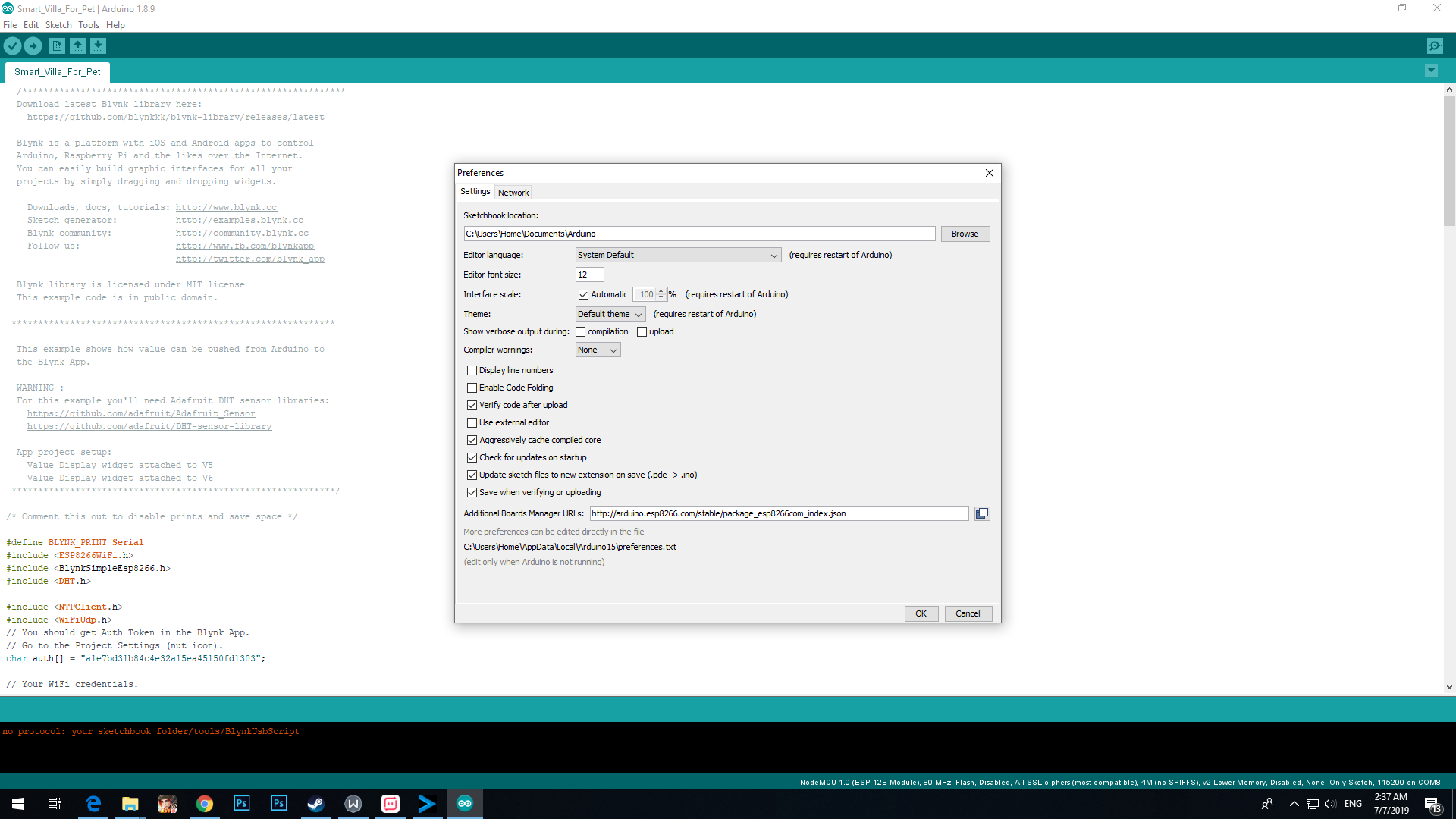Confirm preferences with OK button
Viewport: 1456px width, 819px height.
pyautogui.click(x=921, y=614)
